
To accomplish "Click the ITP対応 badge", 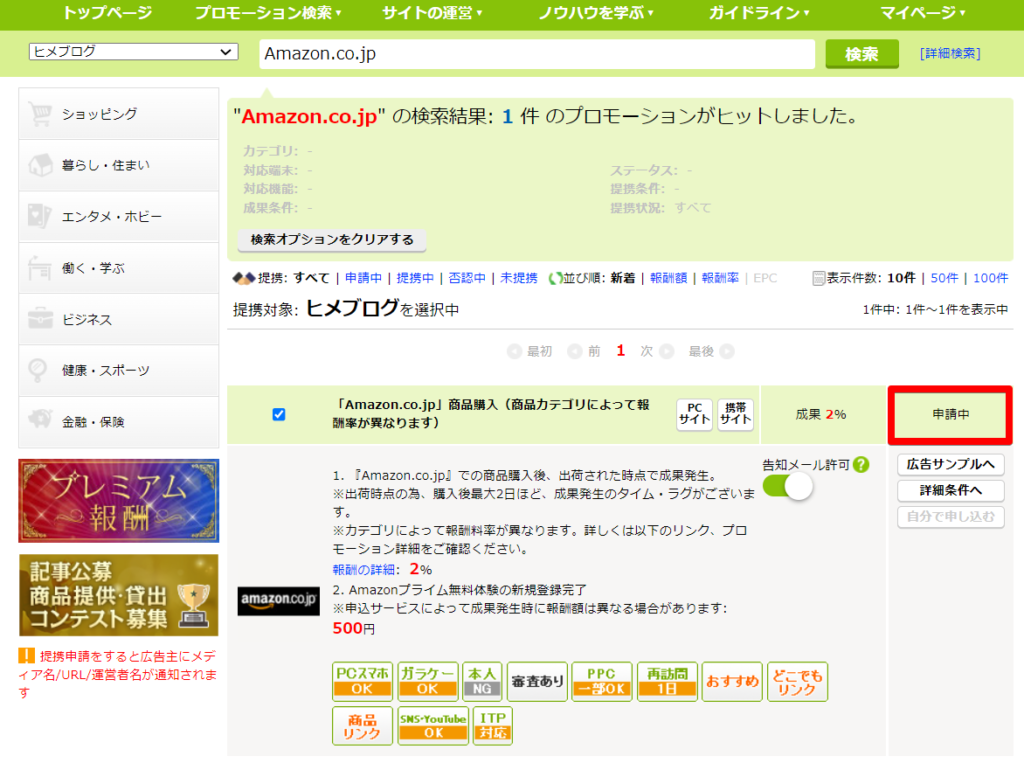I will 492,726.
